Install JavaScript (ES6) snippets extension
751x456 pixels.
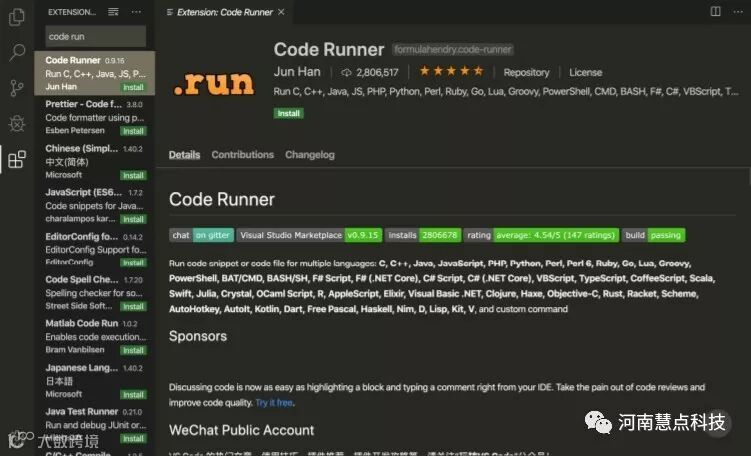(133, 219)
